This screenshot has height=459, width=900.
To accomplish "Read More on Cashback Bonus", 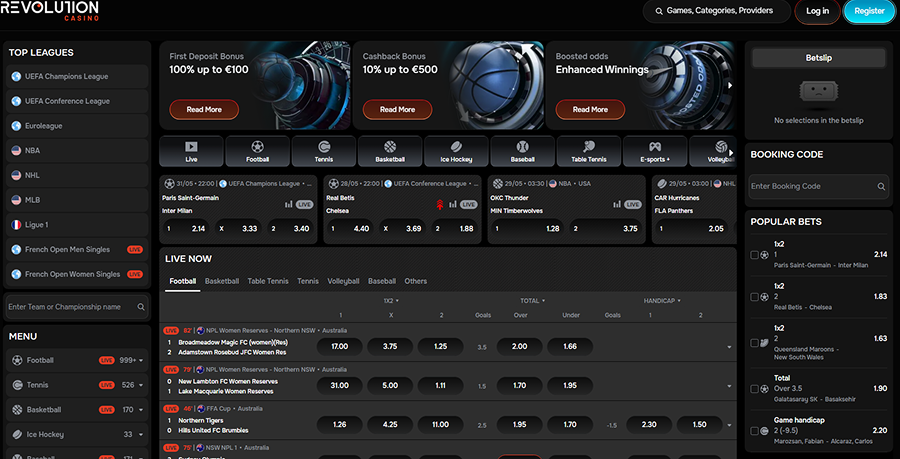I will click(397, 110).
